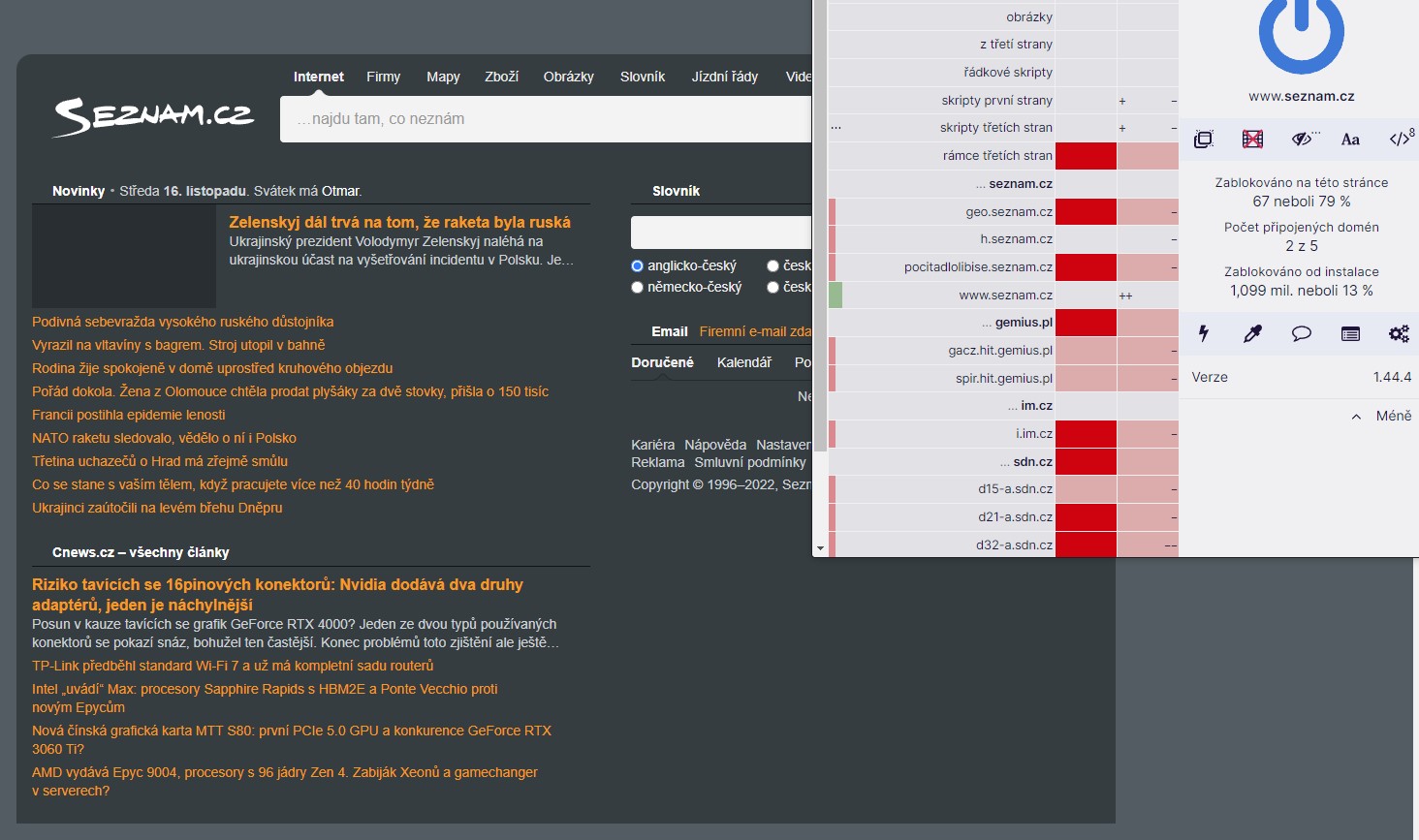The width and height of the screenshot is (1419, 840).
Task: Click the řádkové skripty row label
Action: (x=1008, y=73)
